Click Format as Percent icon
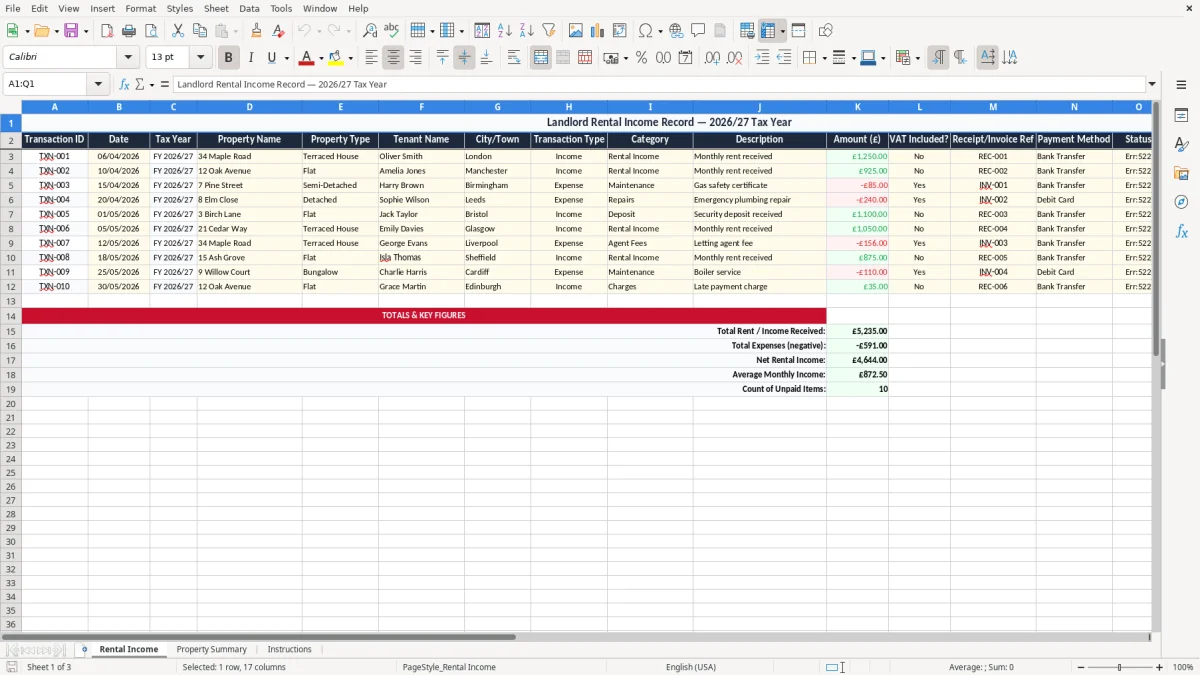Image resolution: width=1200 pixels, height=675 pixels. 641,58
